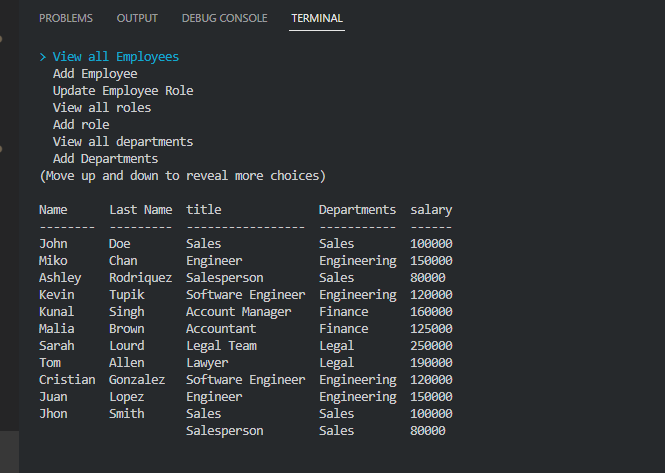Click the prompt arrow beside View all Employees
665x473 pixels.
pyautogui.click(x=42, y=57)
